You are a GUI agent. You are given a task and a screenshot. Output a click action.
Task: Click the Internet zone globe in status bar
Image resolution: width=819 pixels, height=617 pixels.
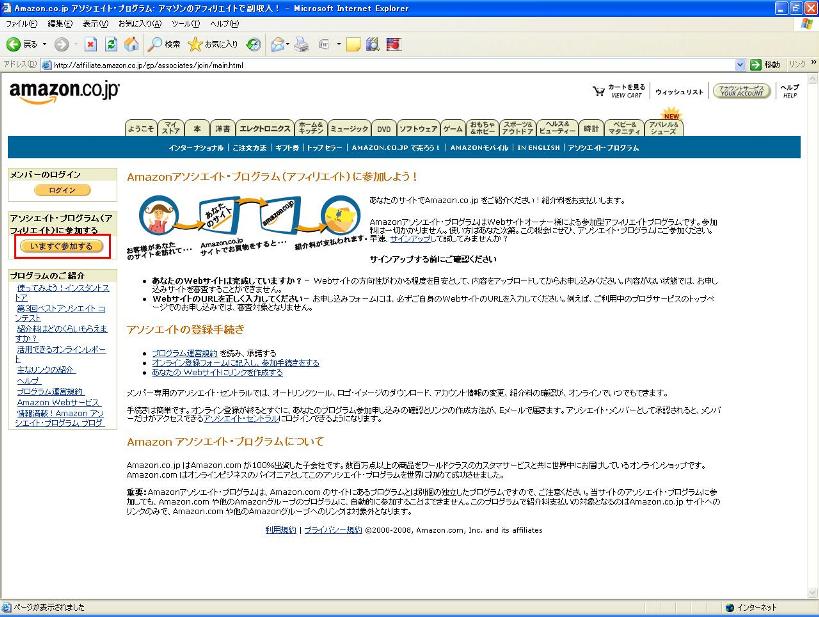click(x=730, y=607)
